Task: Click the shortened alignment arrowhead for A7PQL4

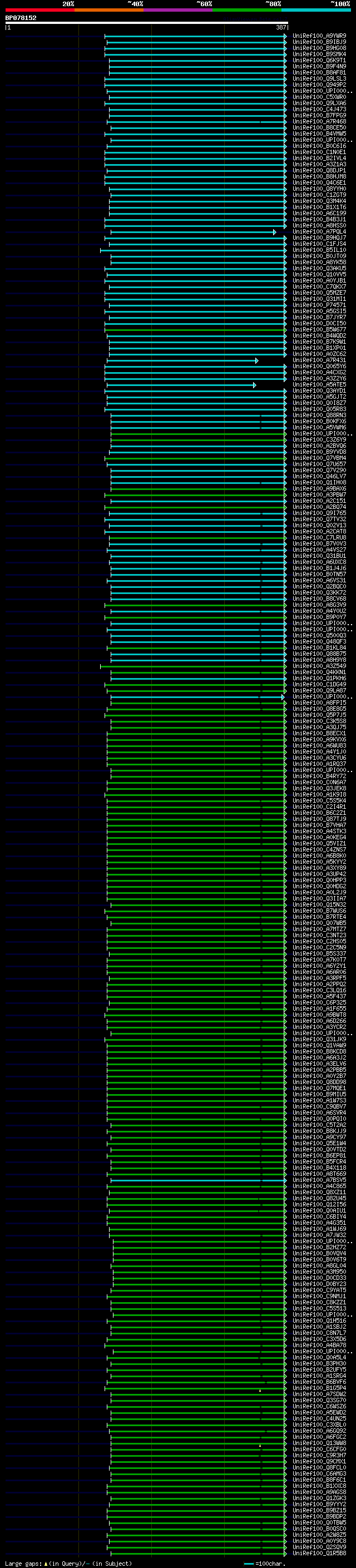Action: coord(274,232)
